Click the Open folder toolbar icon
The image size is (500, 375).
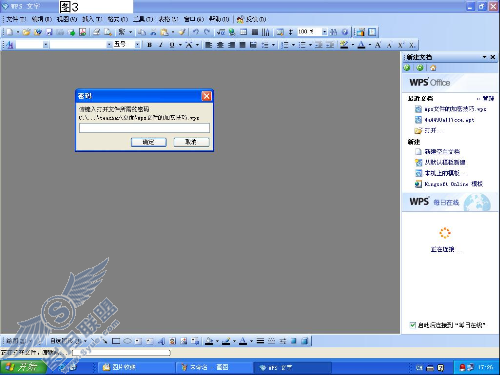coord(26,32)
